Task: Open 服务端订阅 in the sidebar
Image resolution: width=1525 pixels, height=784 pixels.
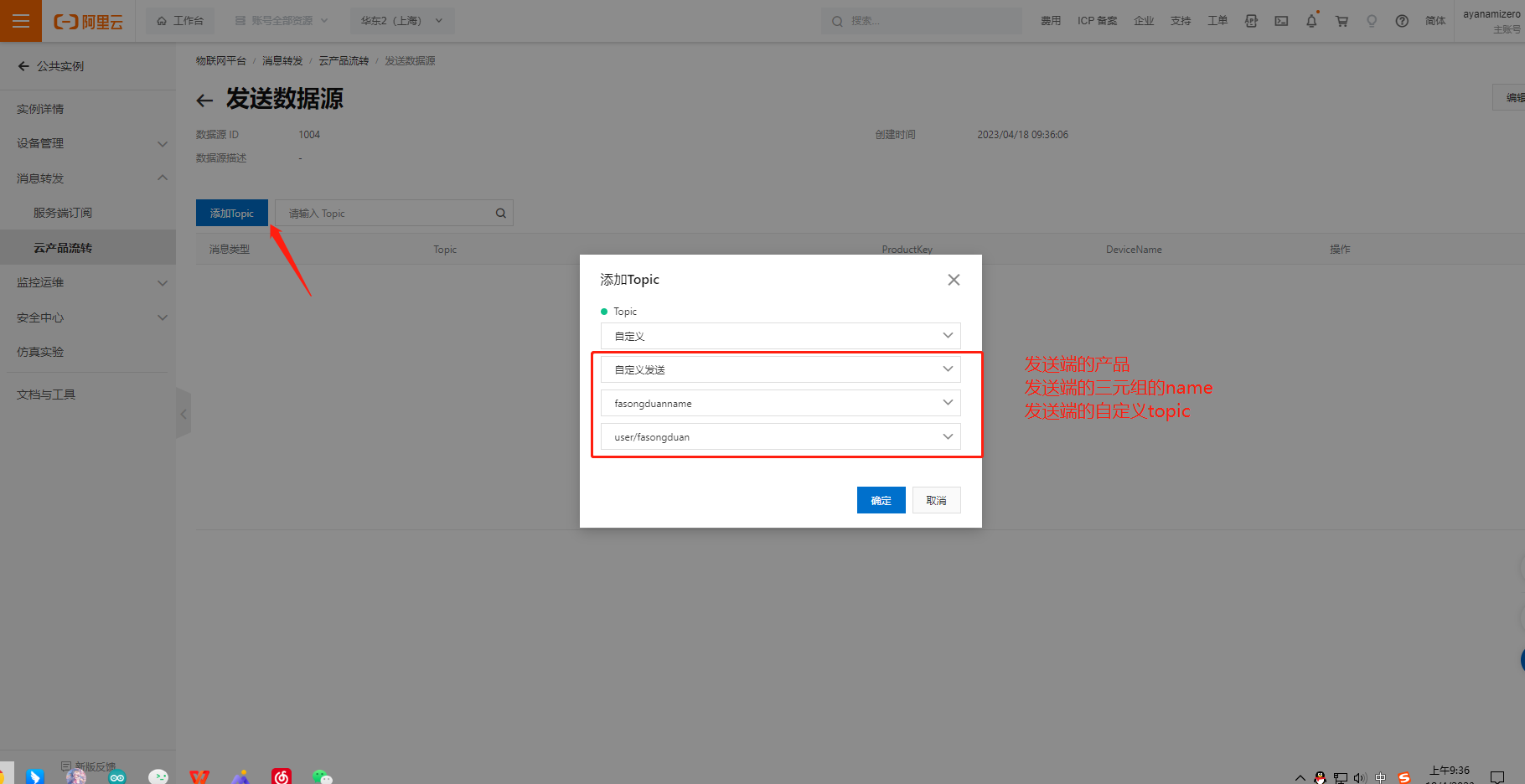Action: click(63, 213)
